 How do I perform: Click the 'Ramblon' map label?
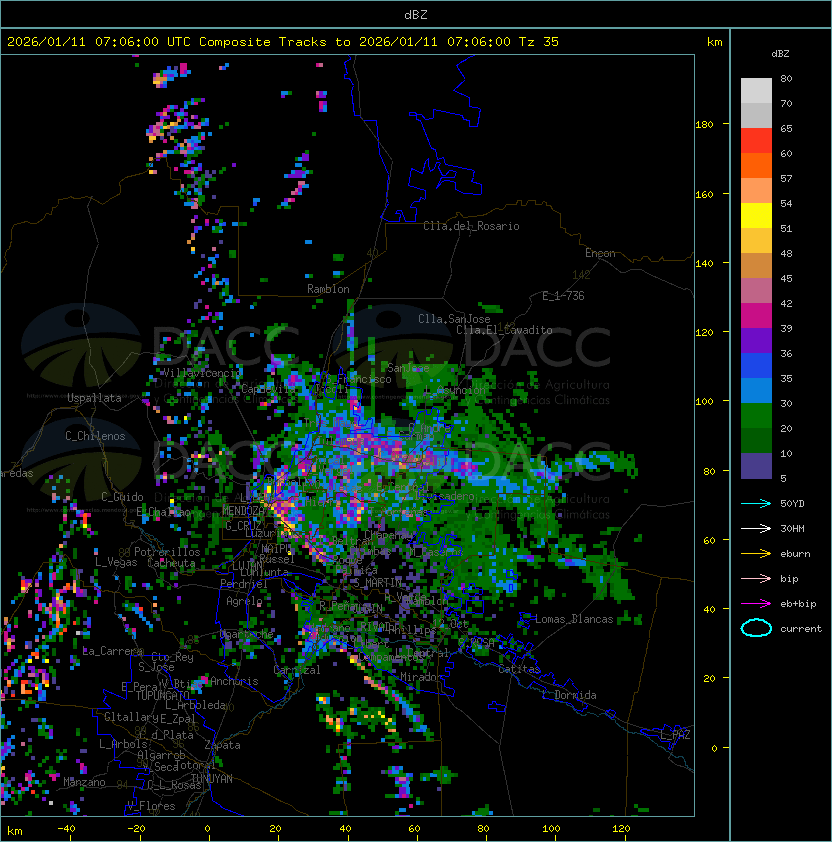[328, 289]
